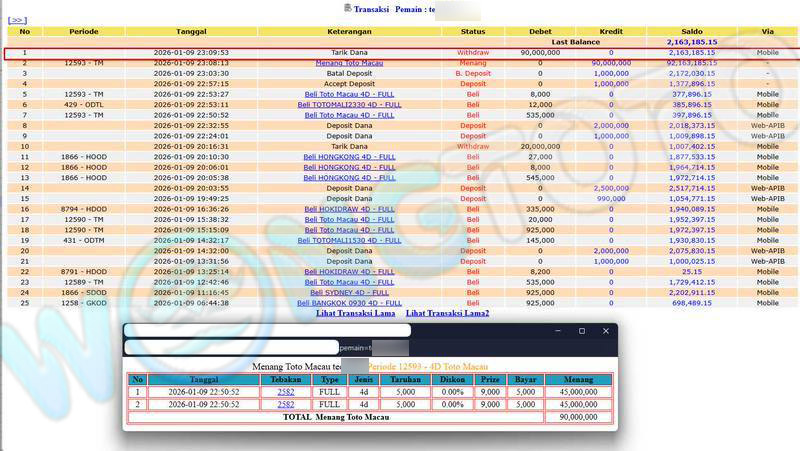Click tebakan 2582 link in popup row 2

point(286,405)
